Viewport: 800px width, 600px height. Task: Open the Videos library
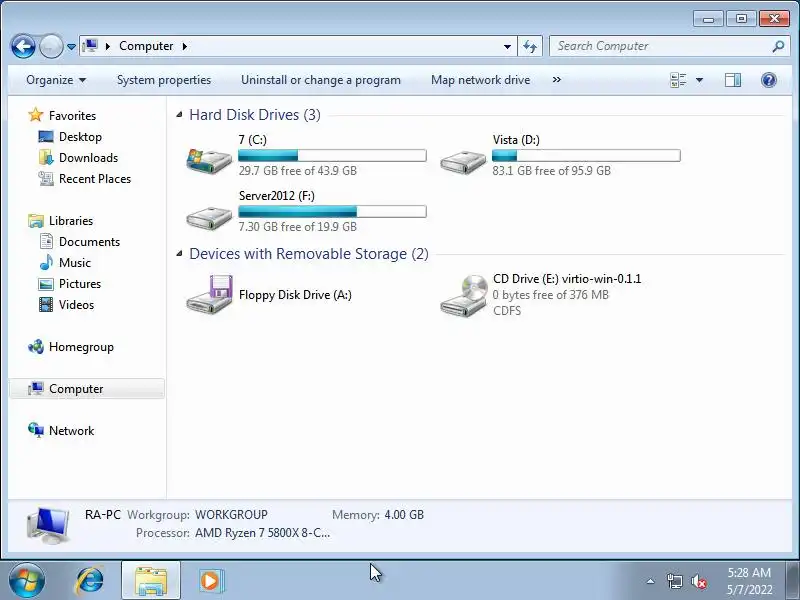click(77, 305)
